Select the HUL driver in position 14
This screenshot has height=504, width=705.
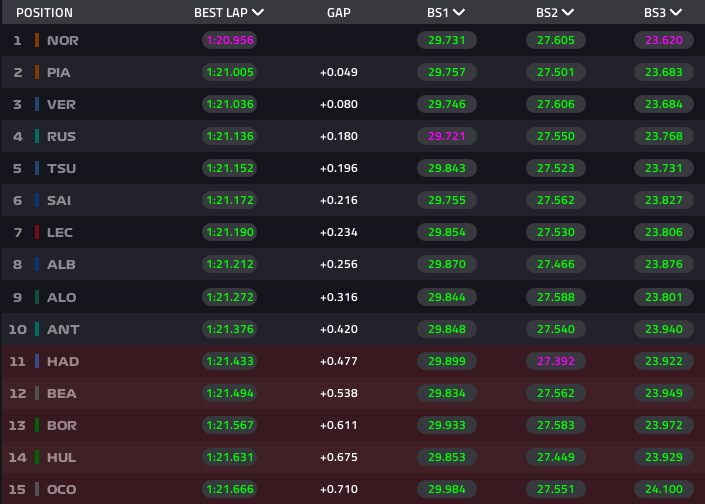pos(61,457)
